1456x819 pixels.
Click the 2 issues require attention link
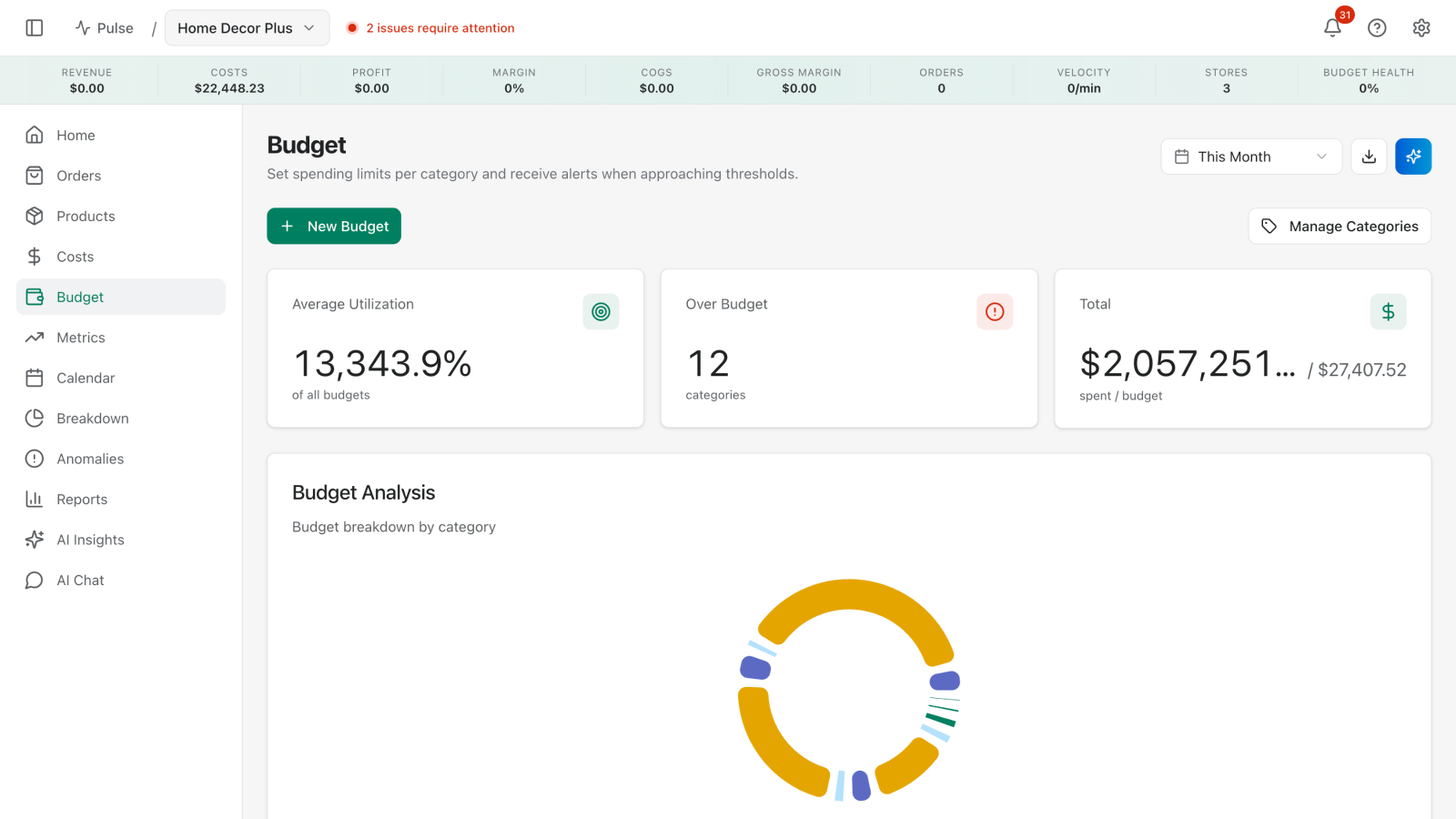click(x=440, y=28)
